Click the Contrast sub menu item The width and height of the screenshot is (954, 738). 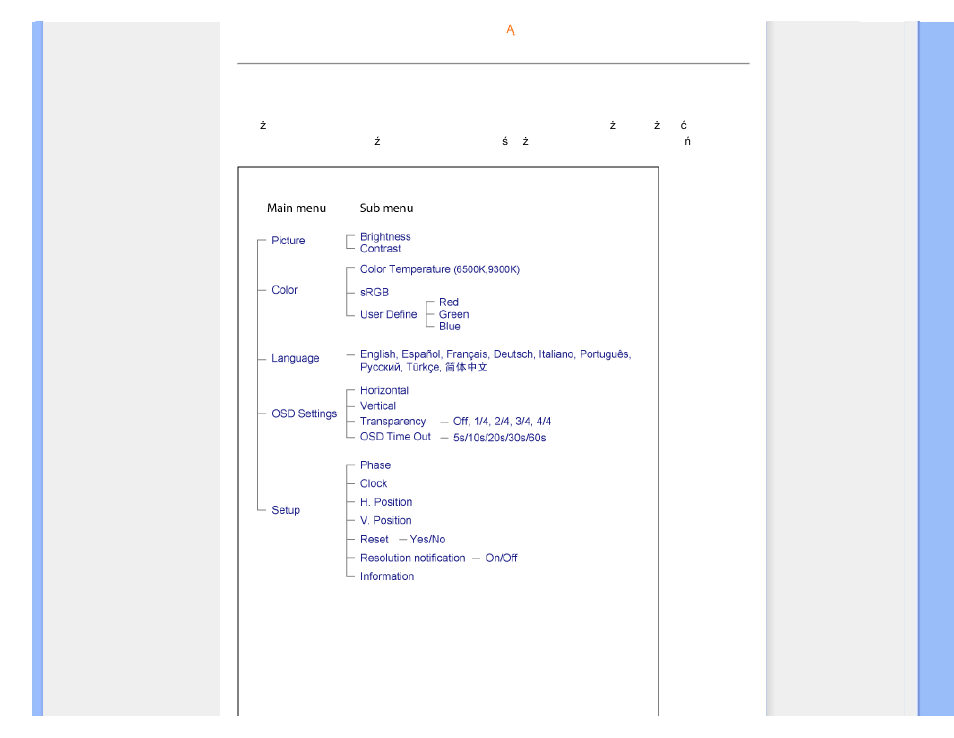tap(380, 249)
